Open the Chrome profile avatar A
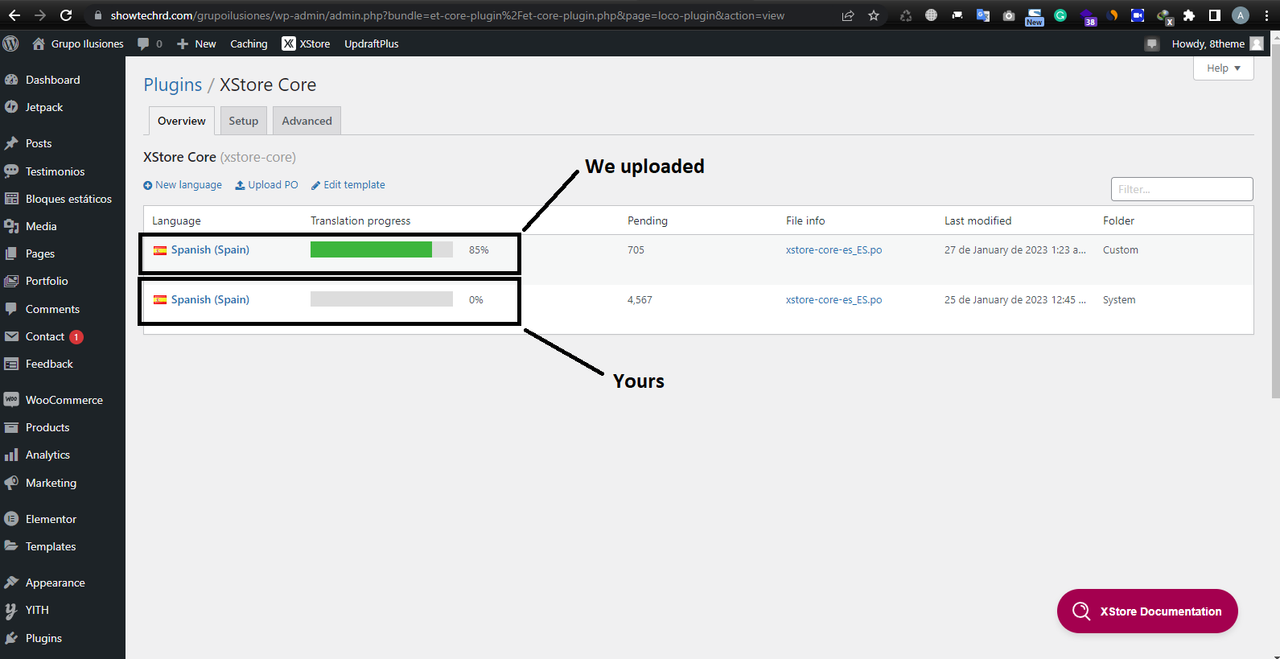The width and height of the screenshot is (1280, 659). [x=1240, y=15]
